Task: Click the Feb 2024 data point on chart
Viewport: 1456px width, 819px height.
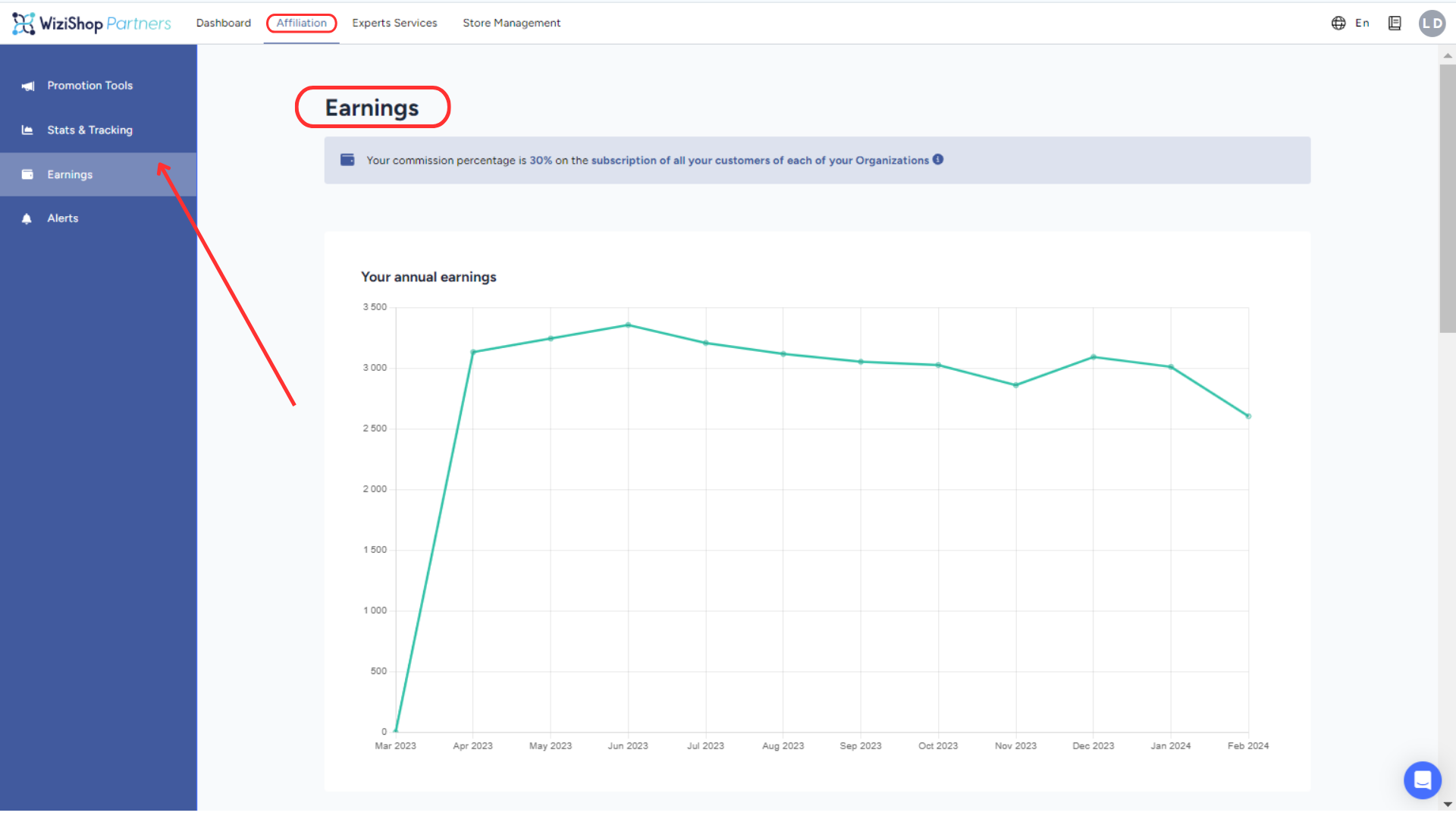Action: coord(1248,416)
